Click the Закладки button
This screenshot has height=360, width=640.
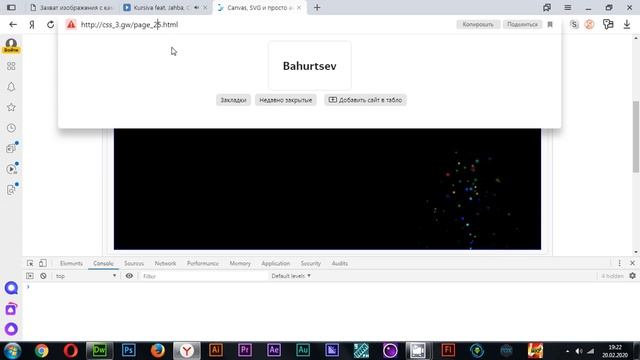(x=233, y=100)
